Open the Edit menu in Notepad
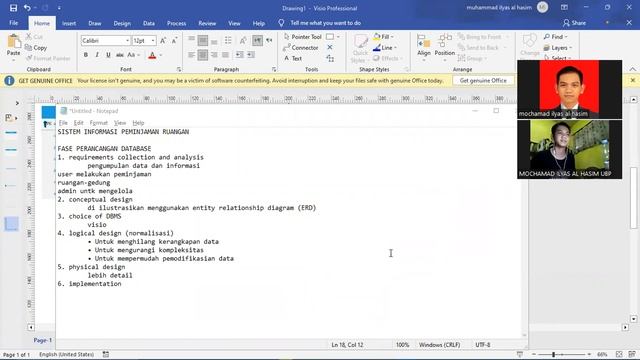640x360 pixels. (78, 123)
